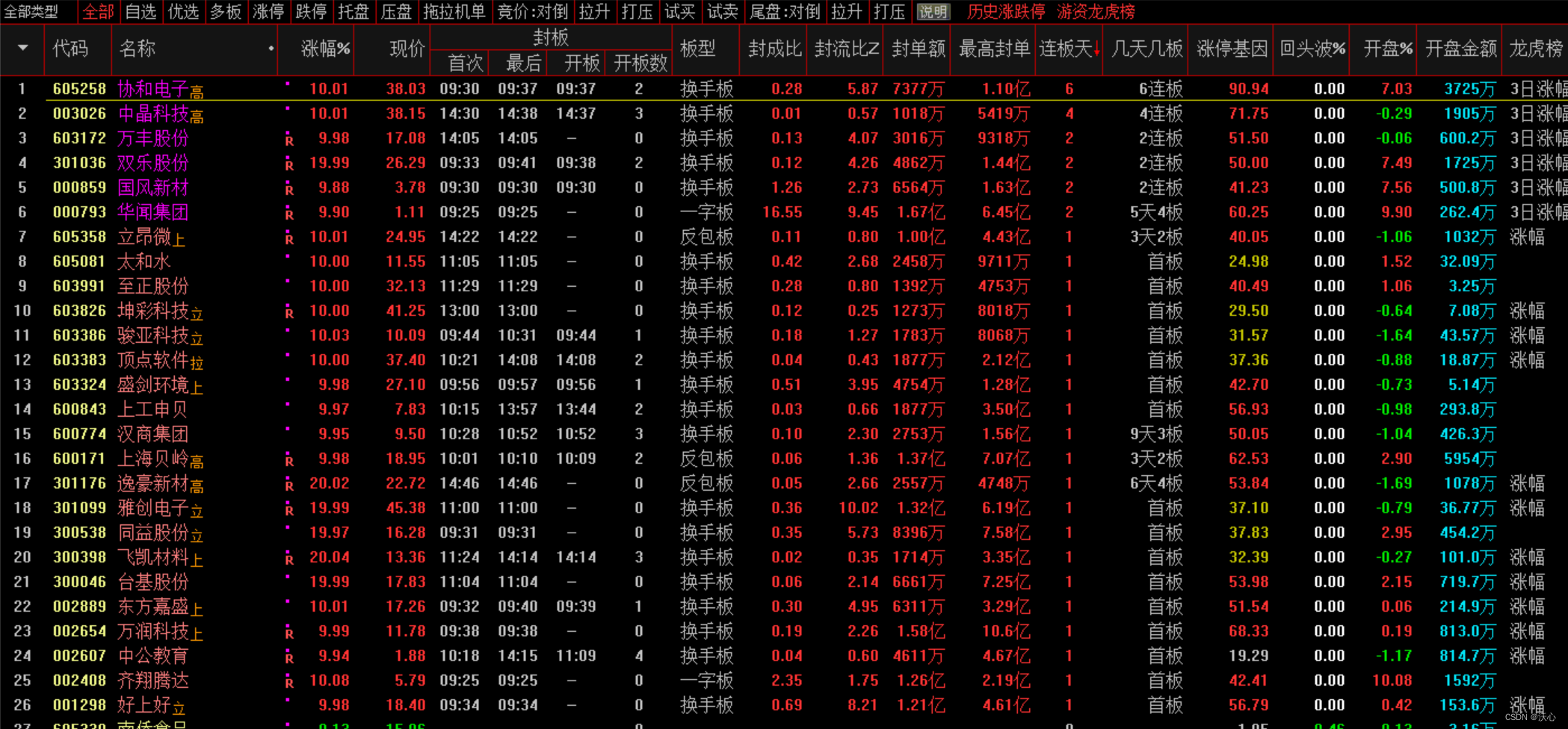
Task: Open the 游资龙虎榜 link
Action: coord(1096,11)
